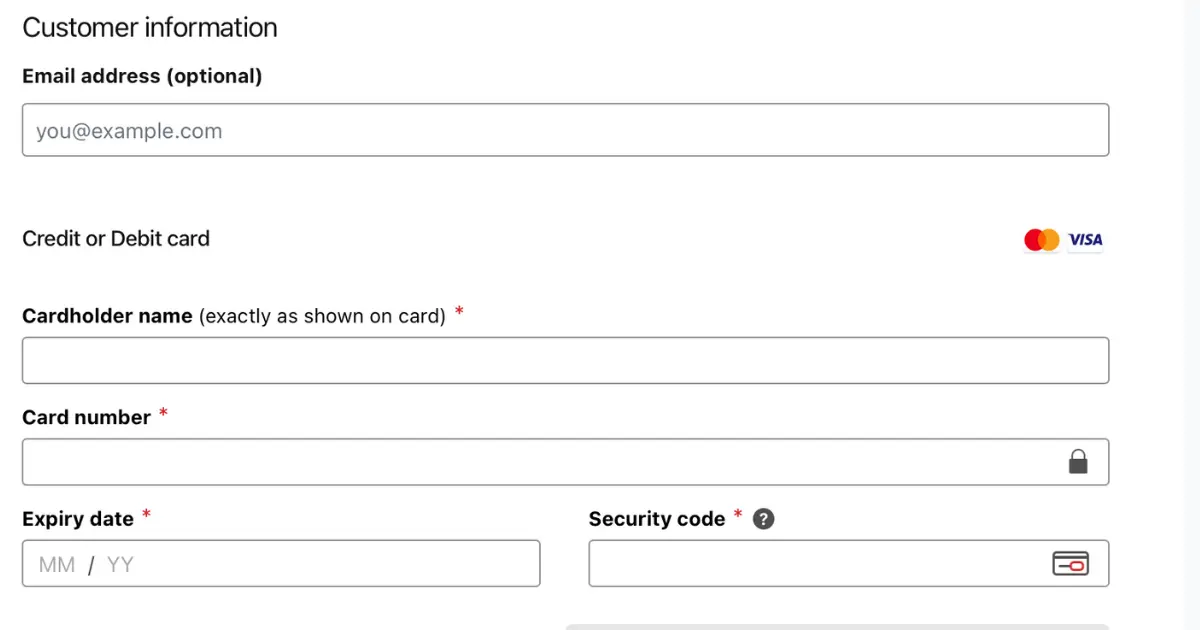Click the 'Credit or Debit card' heading

point(116,239)
